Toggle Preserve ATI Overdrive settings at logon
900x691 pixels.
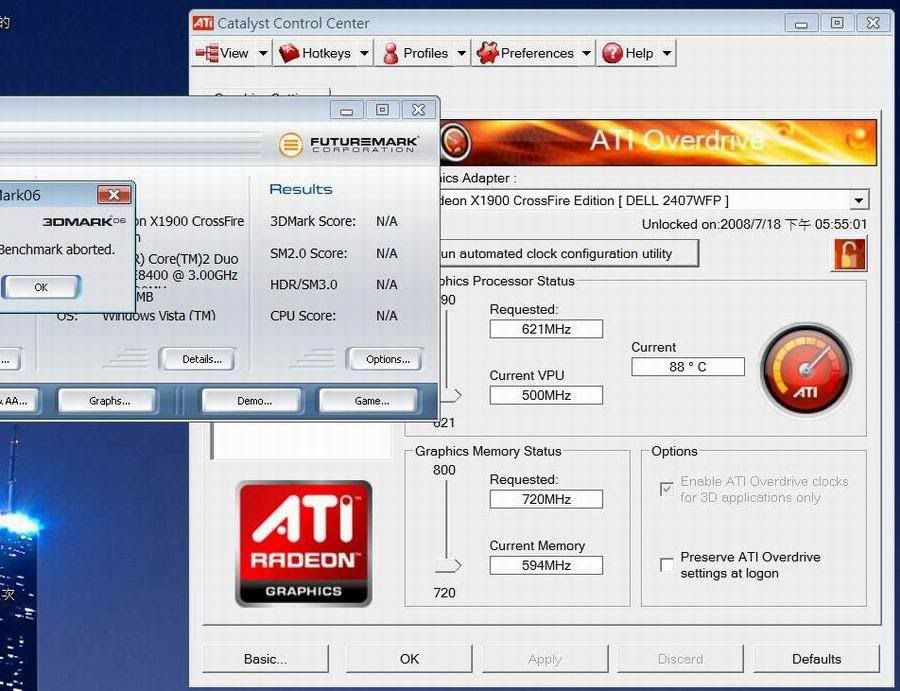point(667,565)
